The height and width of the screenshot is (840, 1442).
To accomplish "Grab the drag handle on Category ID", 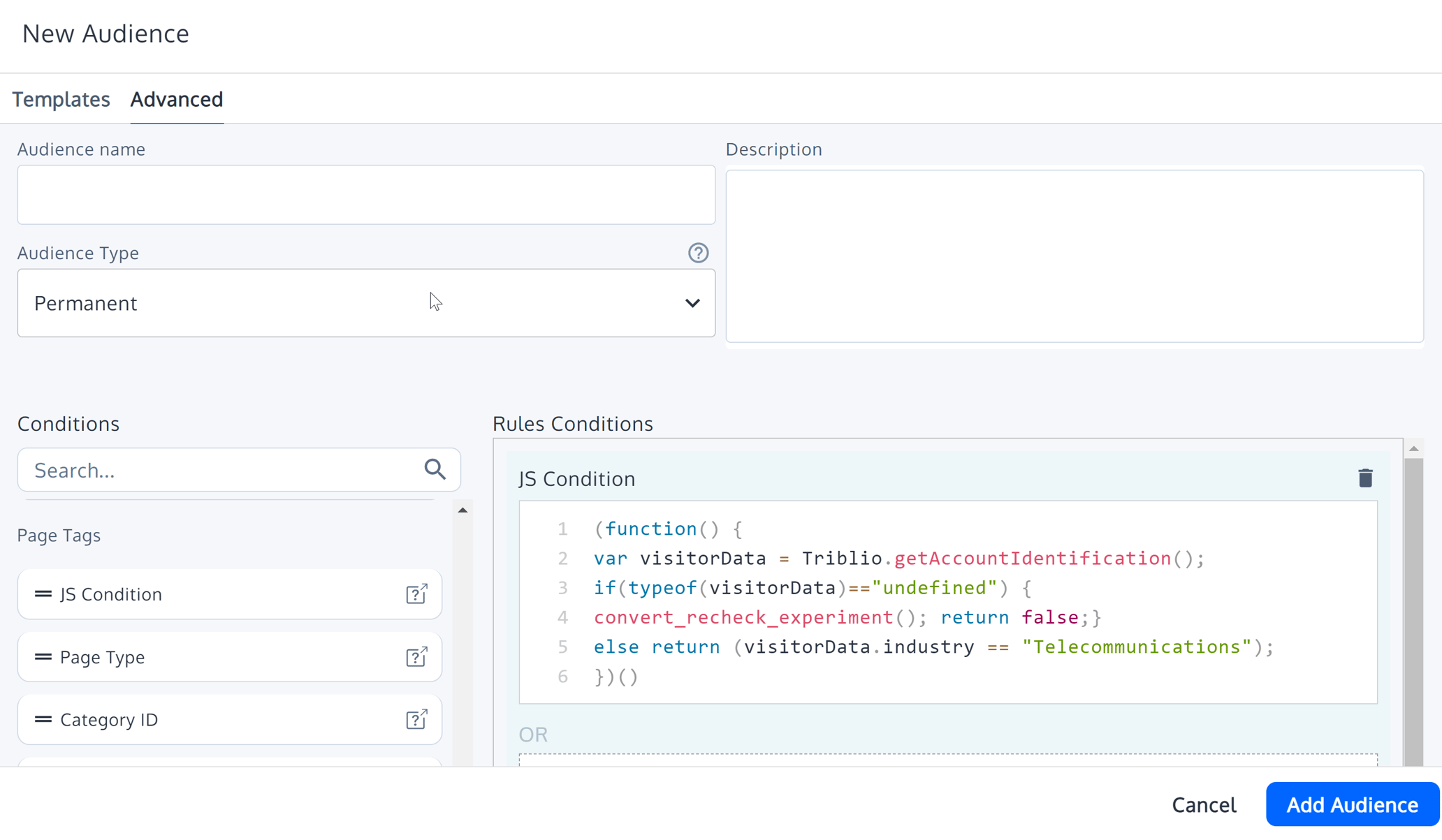I will pyautogui.click(x=42, y=719).
